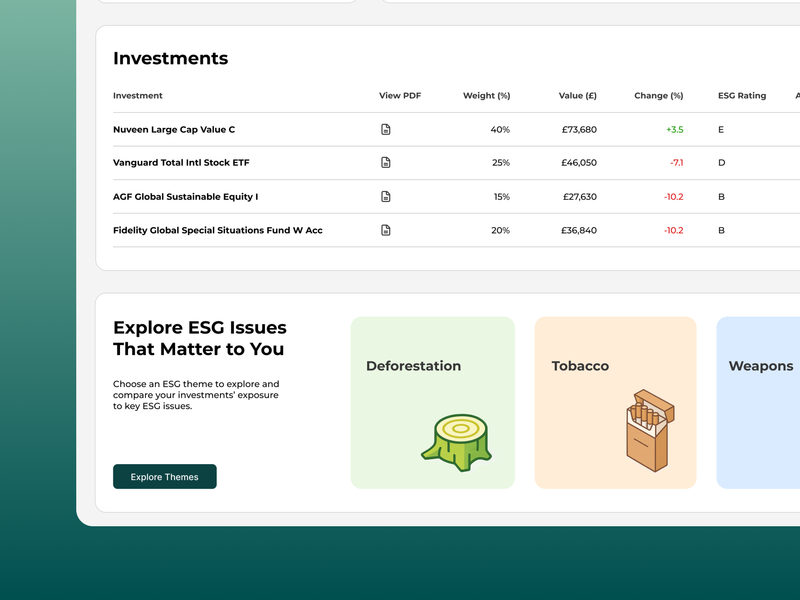Open PDF for AGF Global Sustainable Equity I
The image size is (800, 600).
386,196
